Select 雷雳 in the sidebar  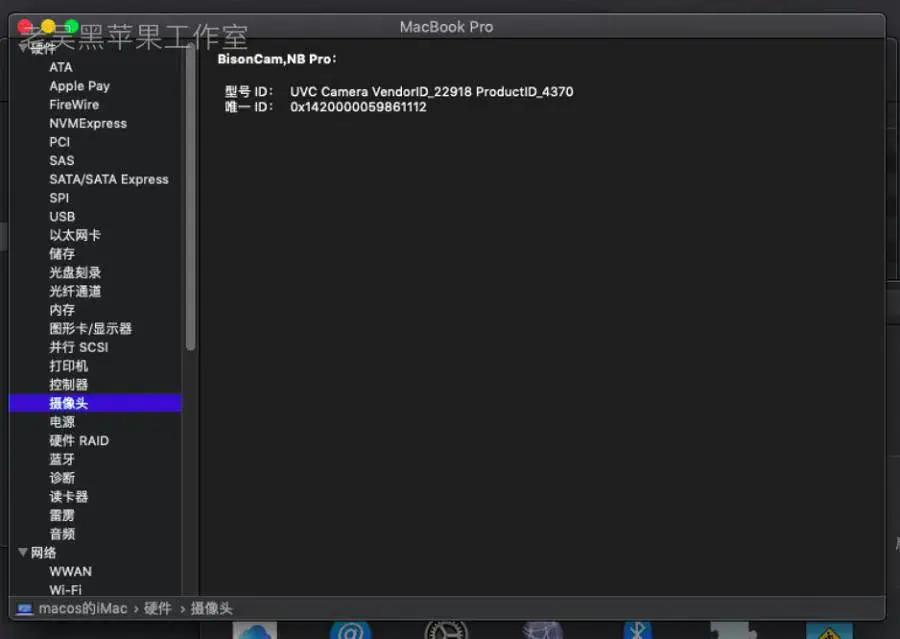62,515
